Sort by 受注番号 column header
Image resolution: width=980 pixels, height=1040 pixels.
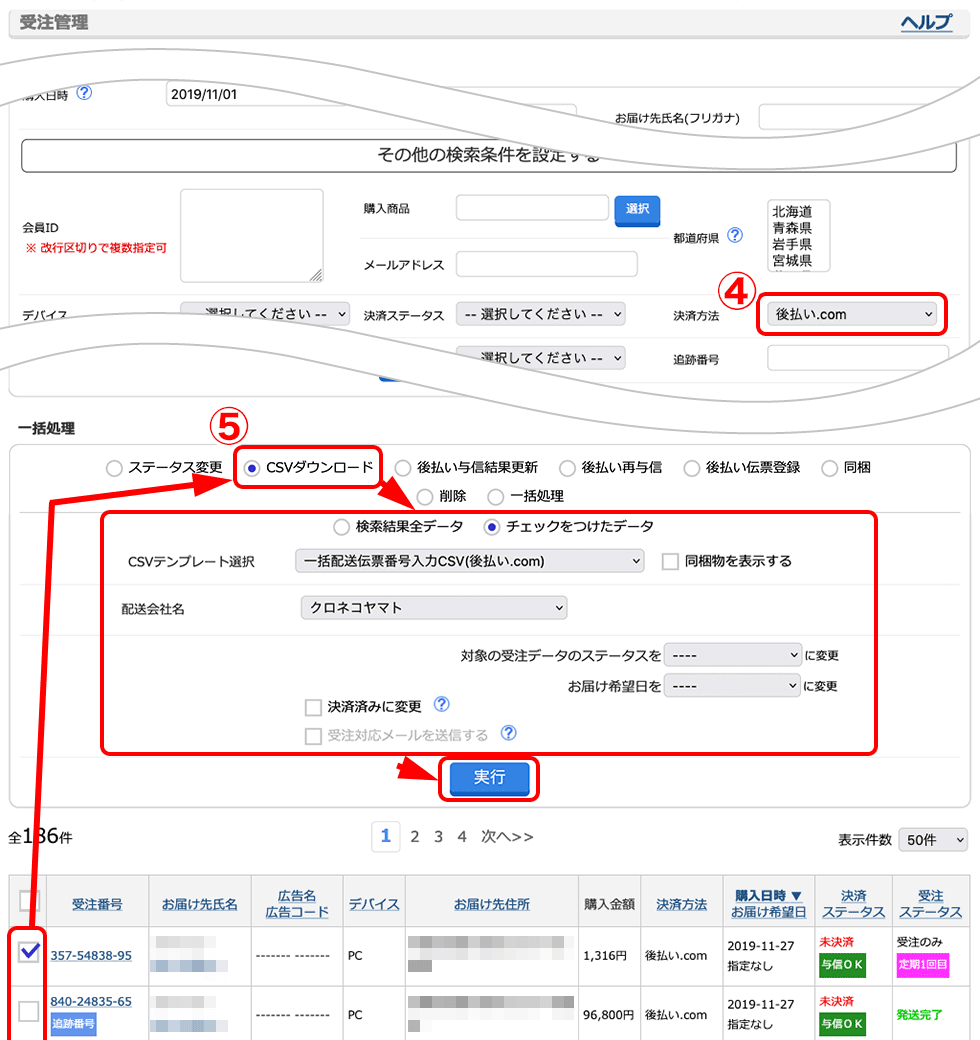coord(97,905)
